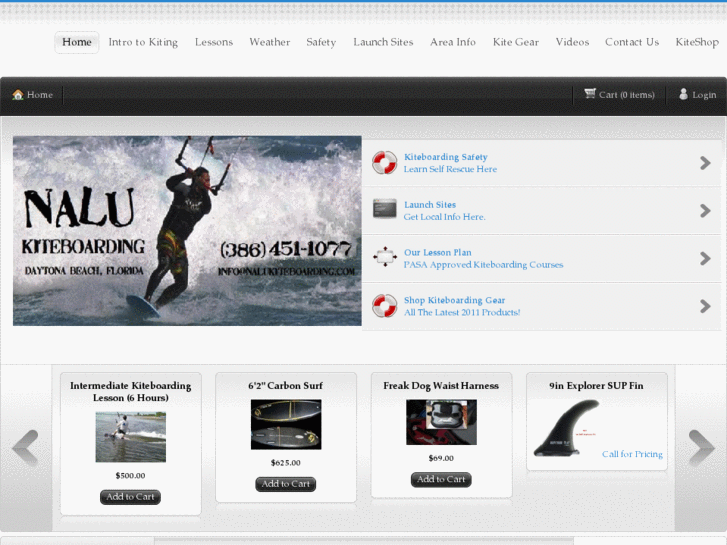Screen dimensions: 727x545
Task: Select the Kite Gear menu item
Action: (516, 42)
